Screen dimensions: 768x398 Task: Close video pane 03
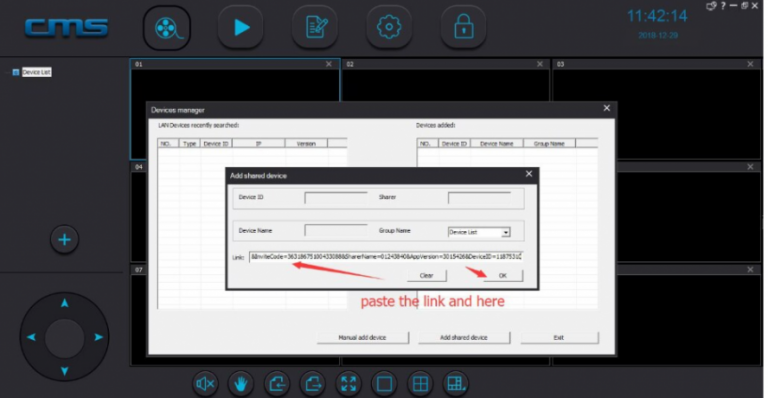point(750,64)
